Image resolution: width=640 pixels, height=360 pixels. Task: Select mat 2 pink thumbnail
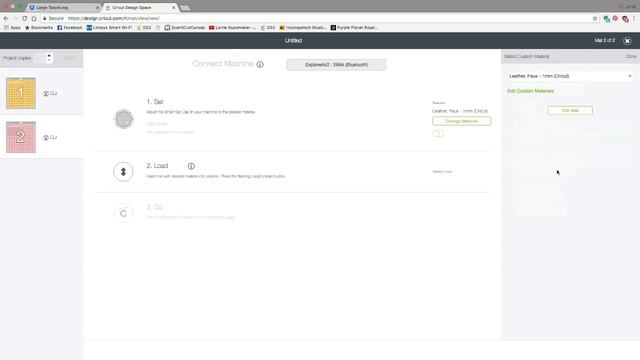(21, 137)
